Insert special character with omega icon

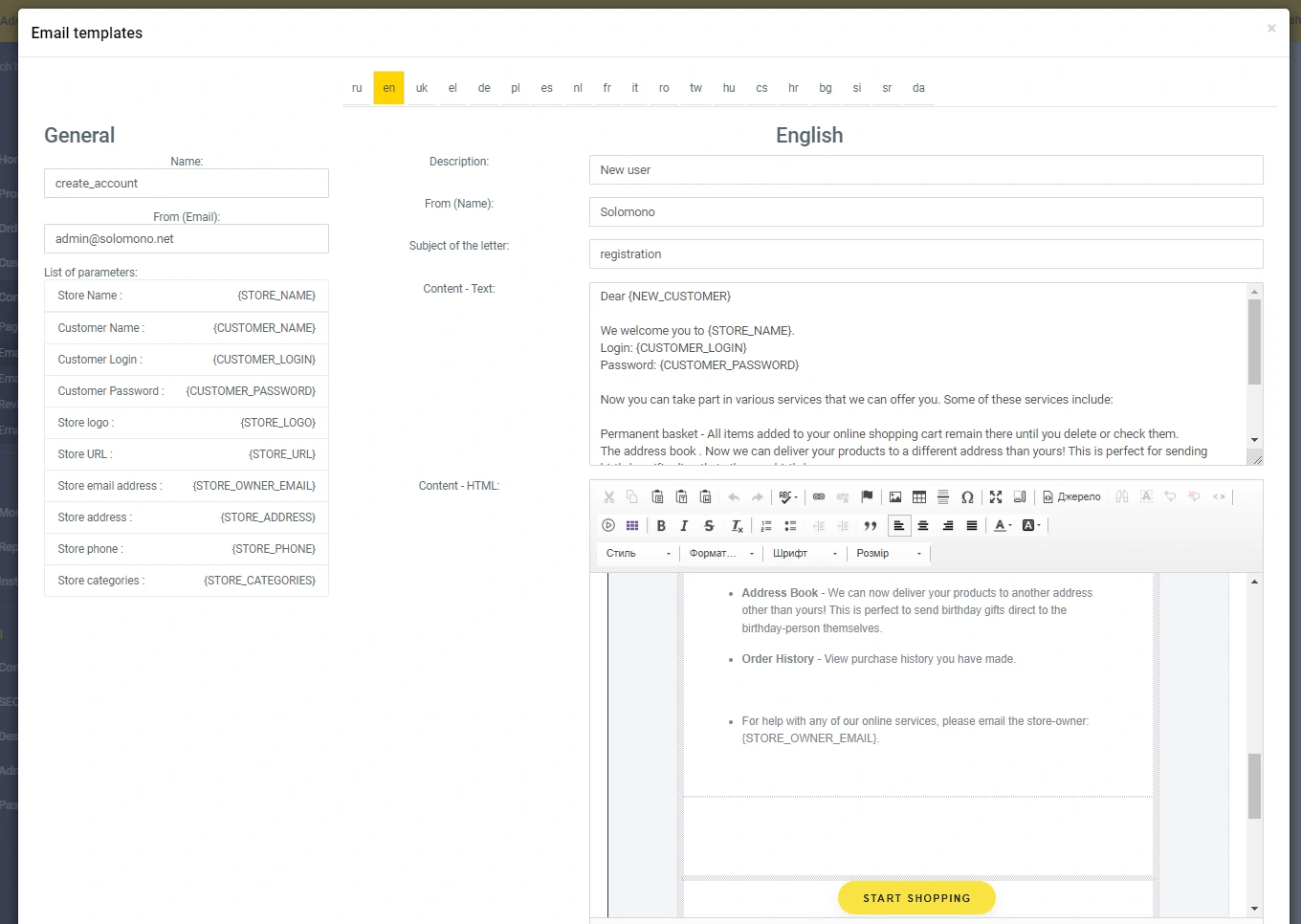tap(967, 497)
